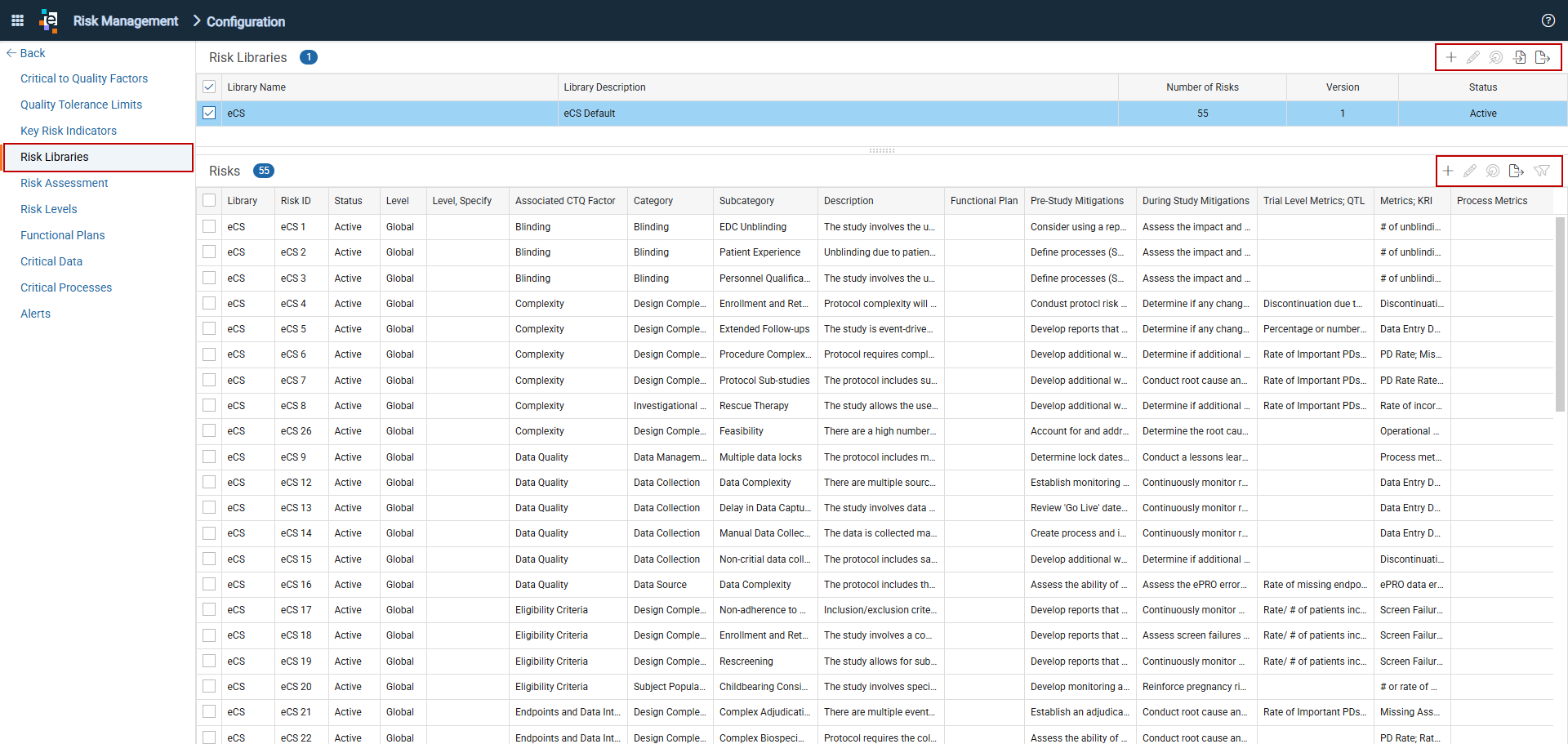
Task: Click the Risks panel change-status circular icon
Action: click(x=1493, y=171)
